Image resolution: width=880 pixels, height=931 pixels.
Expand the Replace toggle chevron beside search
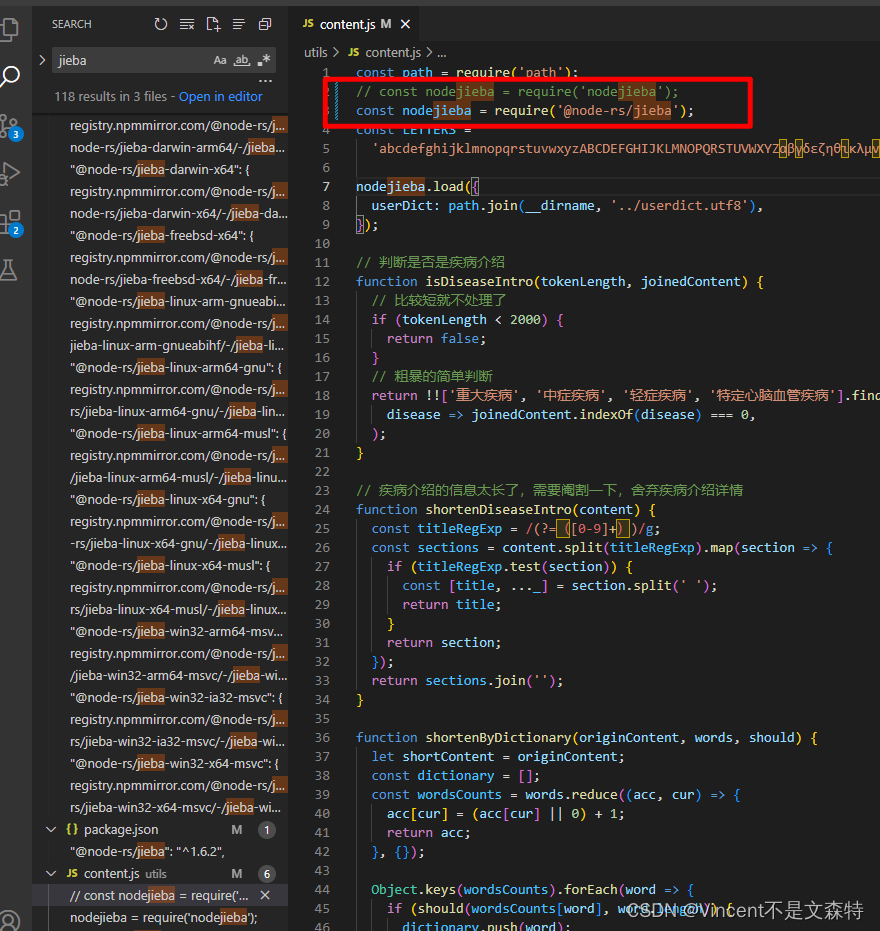[42, 61]
